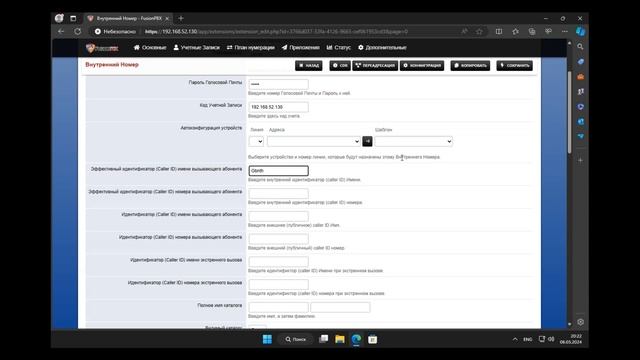Add a sidebar app with plus icon
Image resolution: width=640 pixels, height=360 pixels.
point(580,160)
